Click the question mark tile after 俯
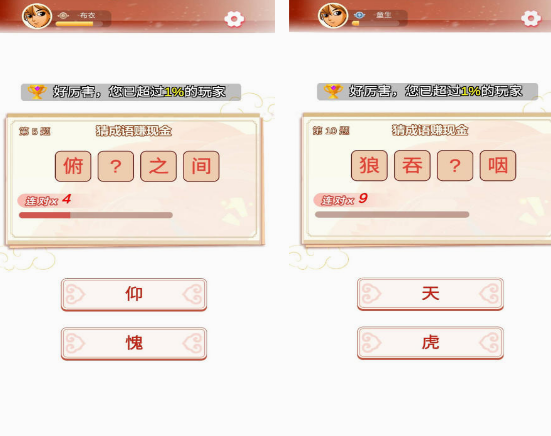This screenshot has width=551, height=436. point(116,166)
